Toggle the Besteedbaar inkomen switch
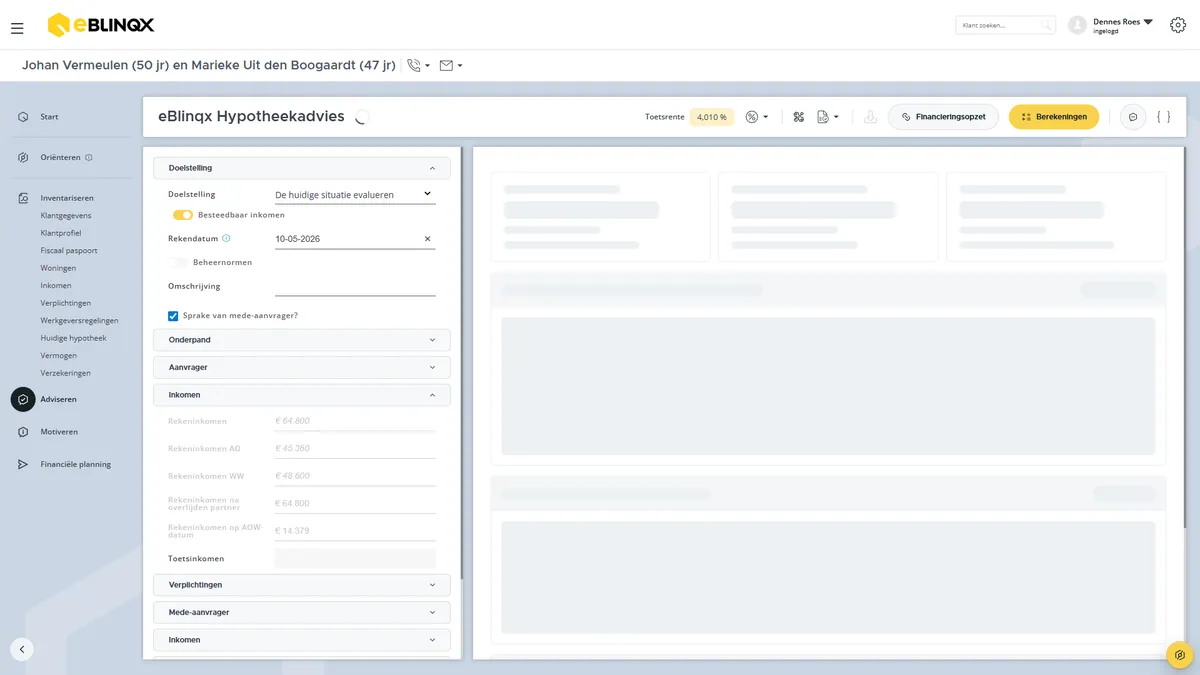Screen dimensions: 1200x675 coord(183,215)
